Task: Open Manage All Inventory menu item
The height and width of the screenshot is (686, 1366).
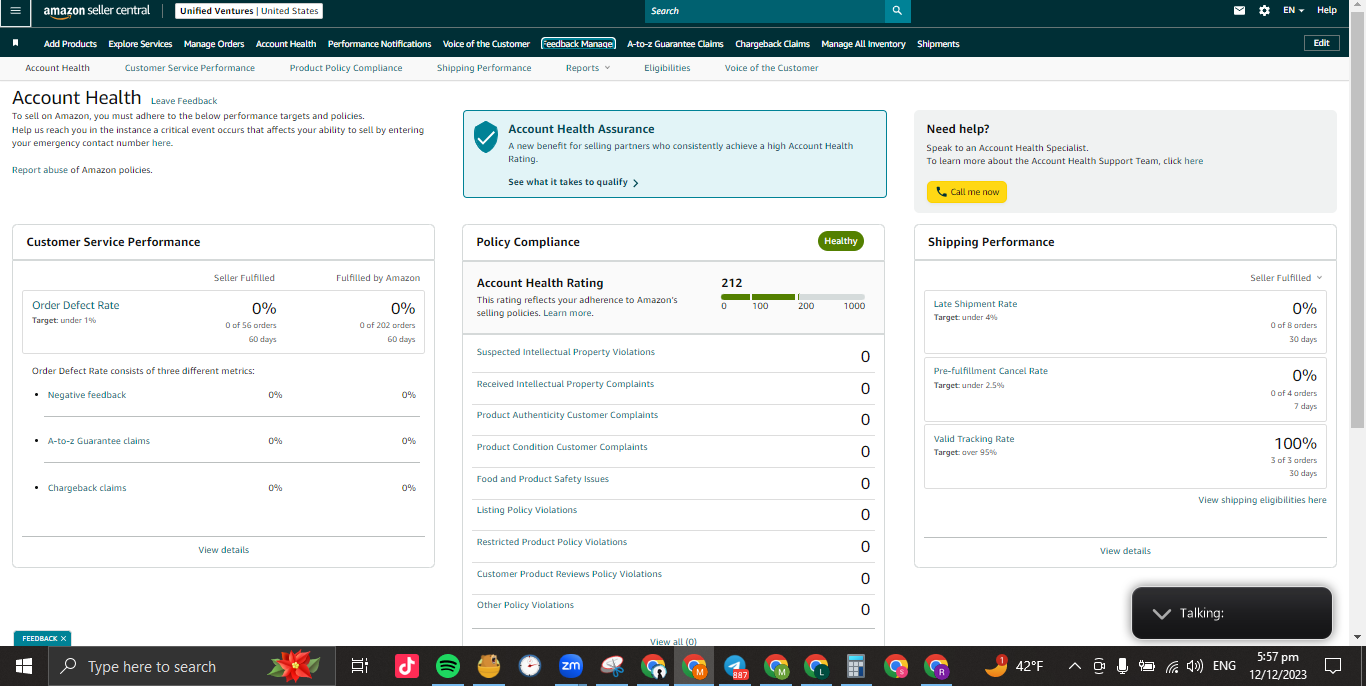Action: (x=863, y=44)
